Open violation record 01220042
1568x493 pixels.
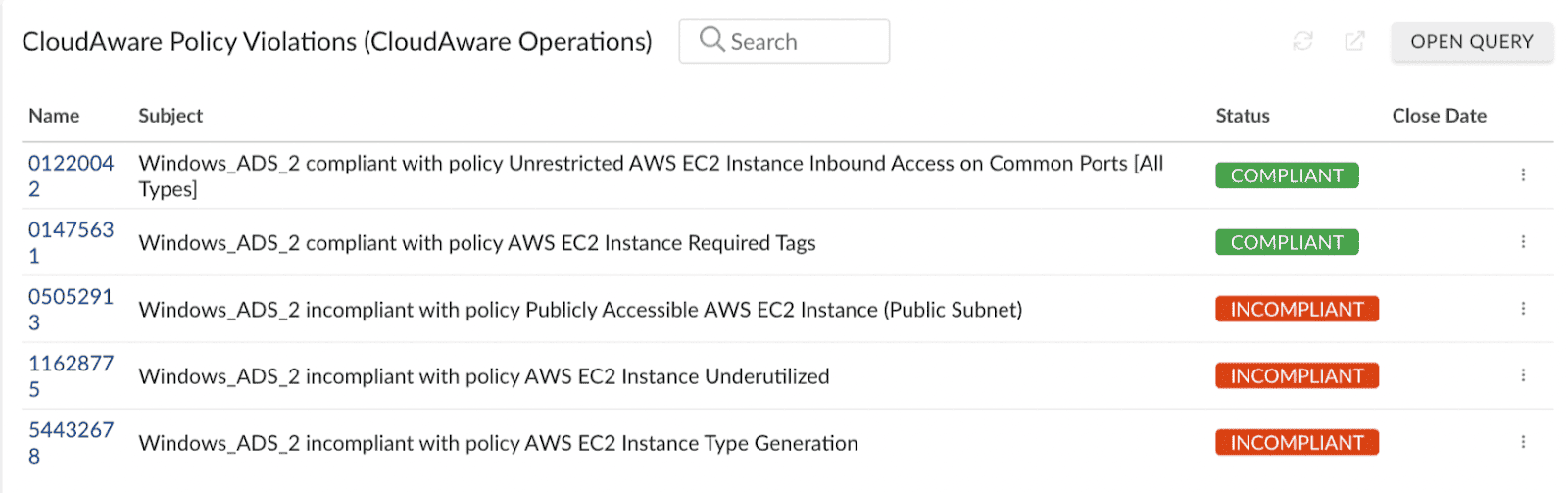[71, 175]
